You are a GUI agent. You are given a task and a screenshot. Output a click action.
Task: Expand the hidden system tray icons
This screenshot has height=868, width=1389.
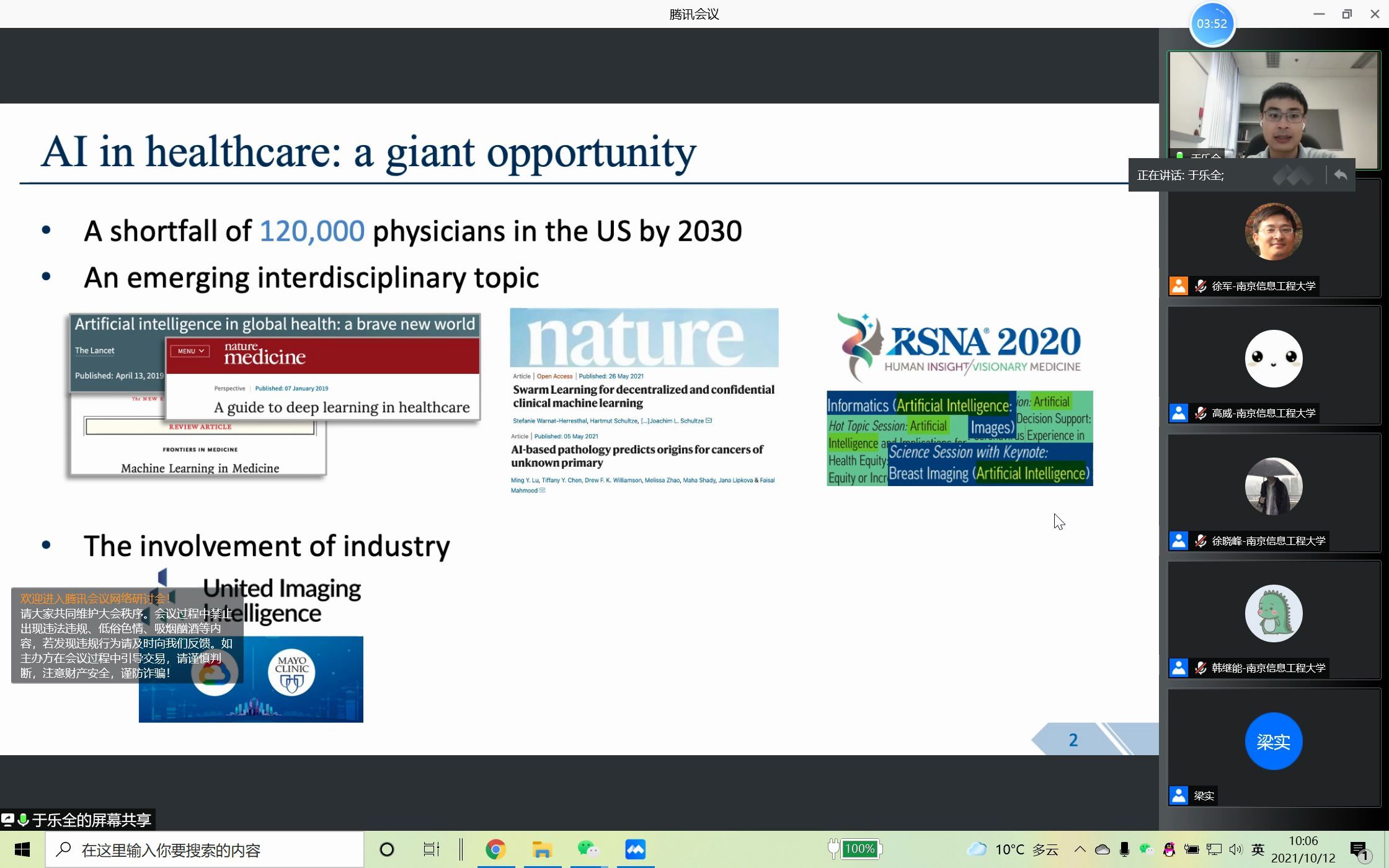click(x=1080, y=849)
